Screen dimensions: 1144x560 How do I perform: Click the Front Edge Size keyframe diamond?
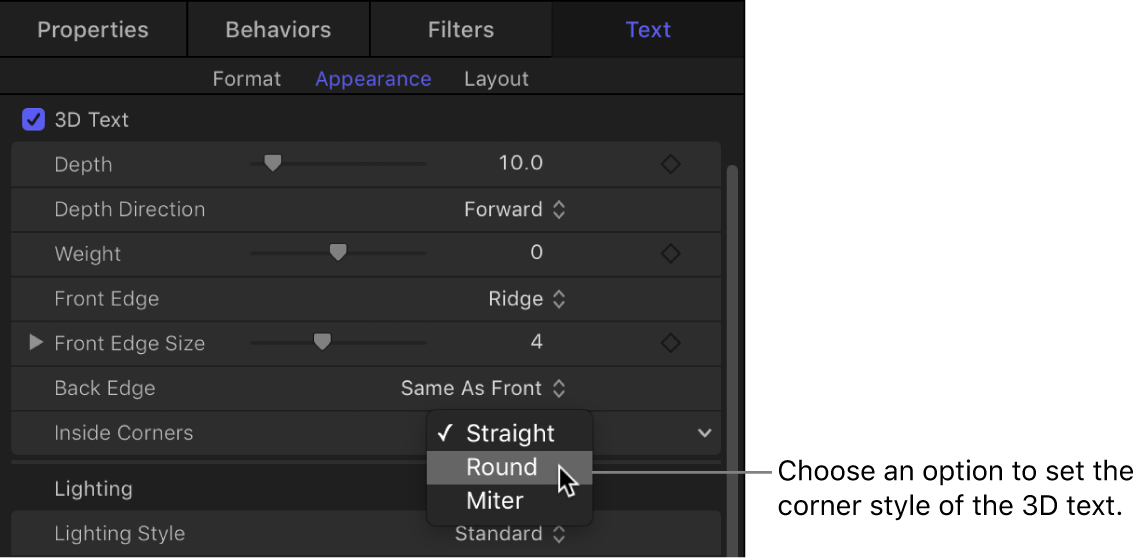pyautogui.click(x=671, y=343)
